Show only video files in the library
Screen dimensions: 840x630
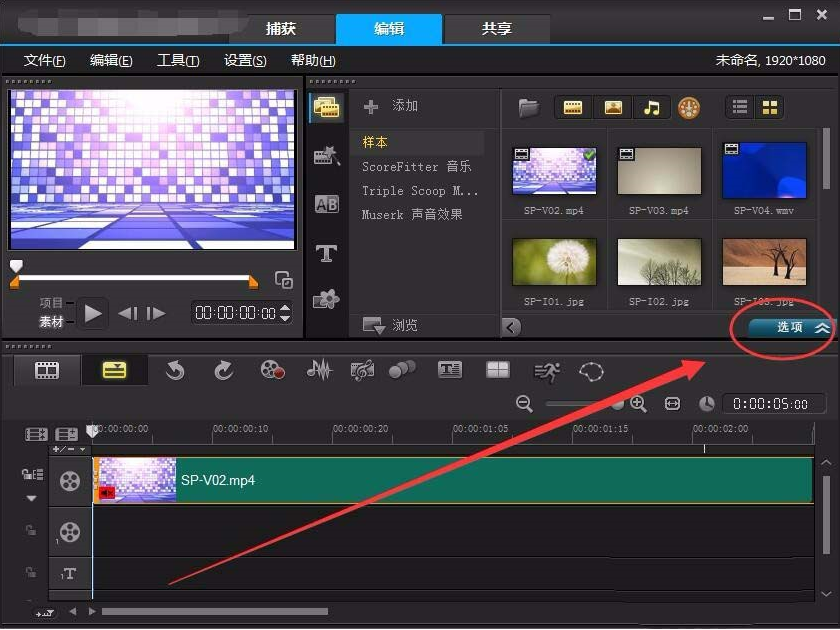tap(573, 107)
